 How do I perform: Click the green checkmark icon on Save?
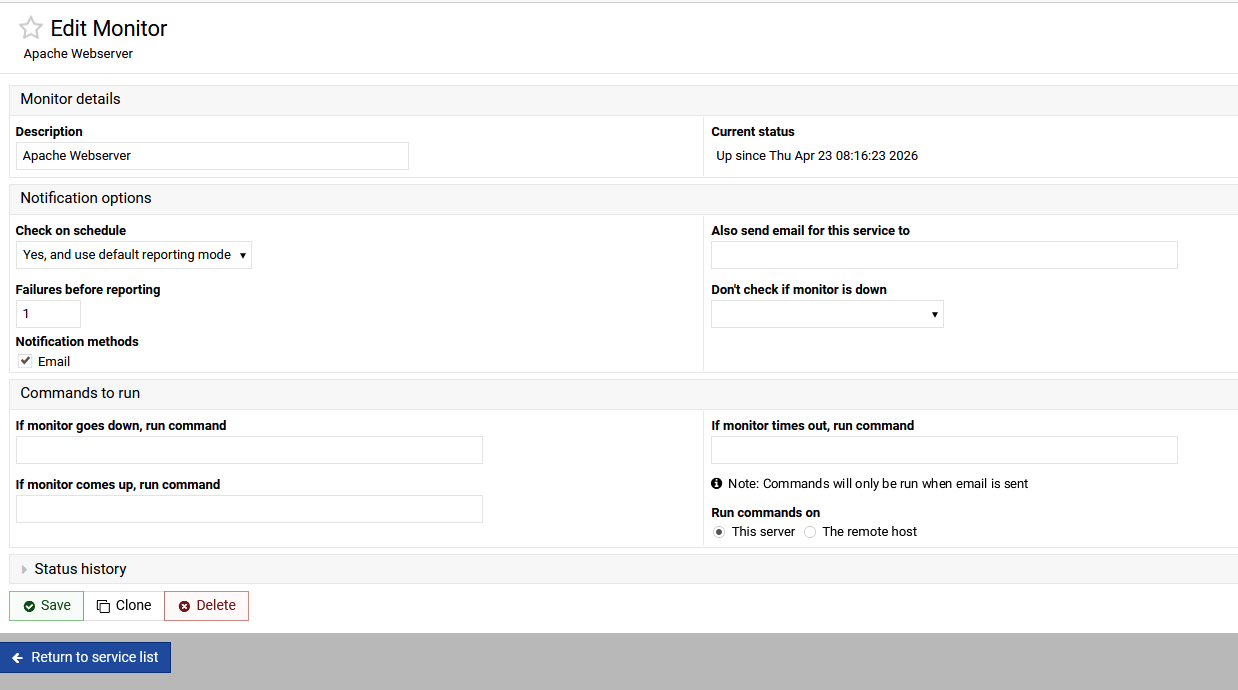(x=29, y=606)
